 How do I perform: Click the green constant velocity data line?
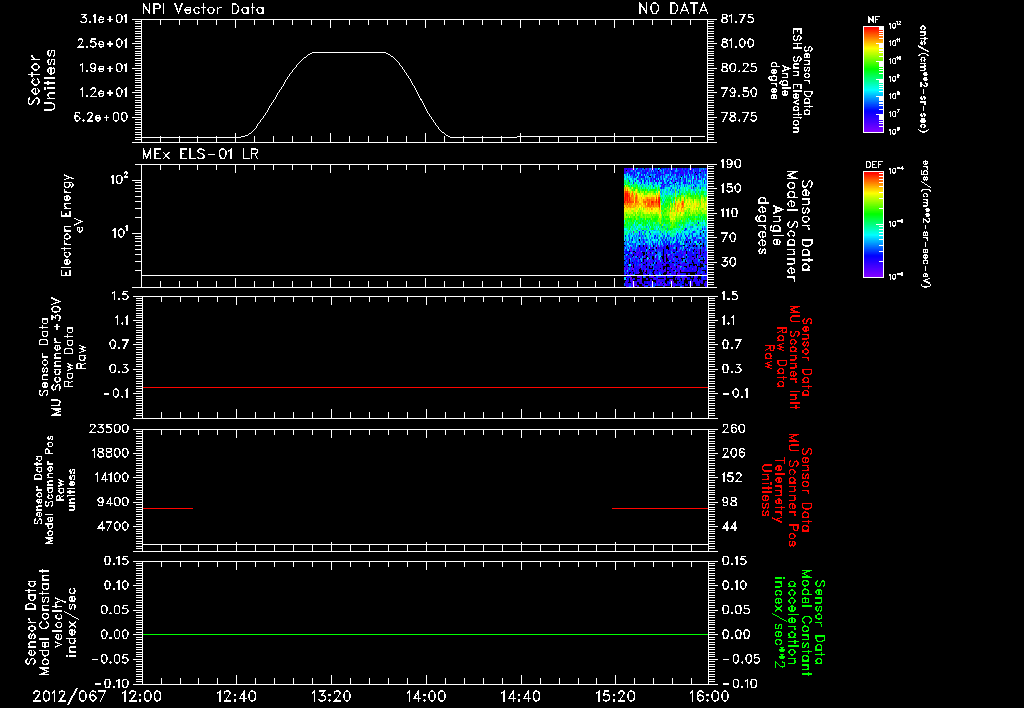point(425,634)
